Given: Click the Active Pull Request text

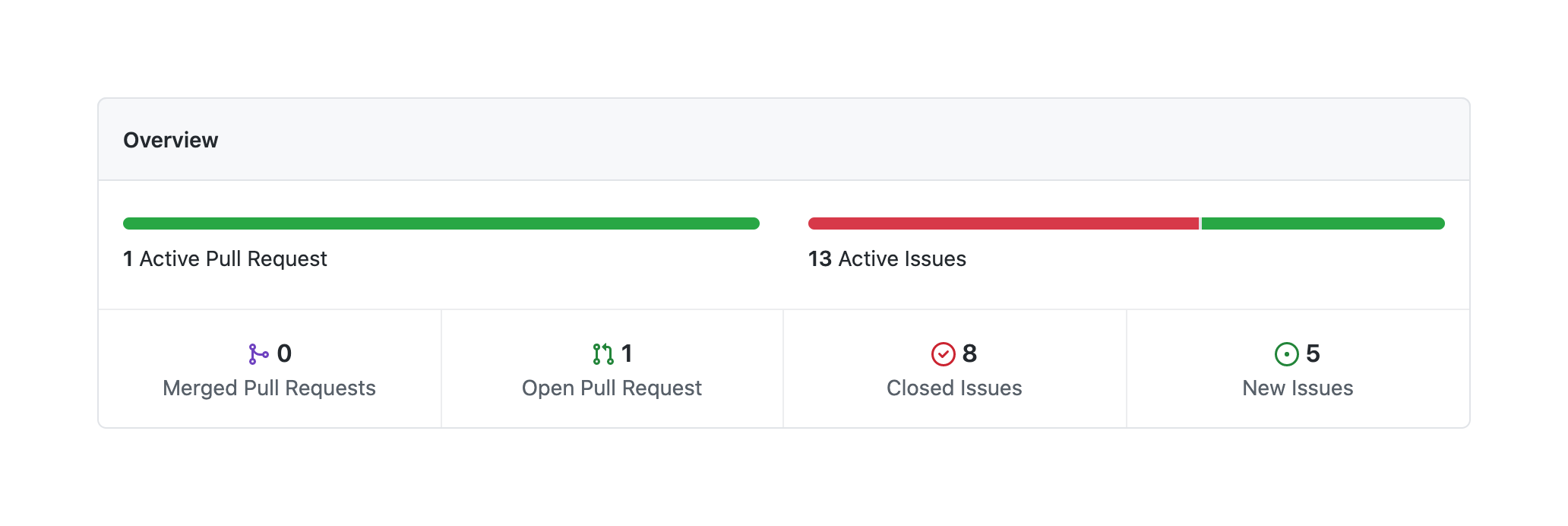Looking at the screenshot, I should coord(233,259).
